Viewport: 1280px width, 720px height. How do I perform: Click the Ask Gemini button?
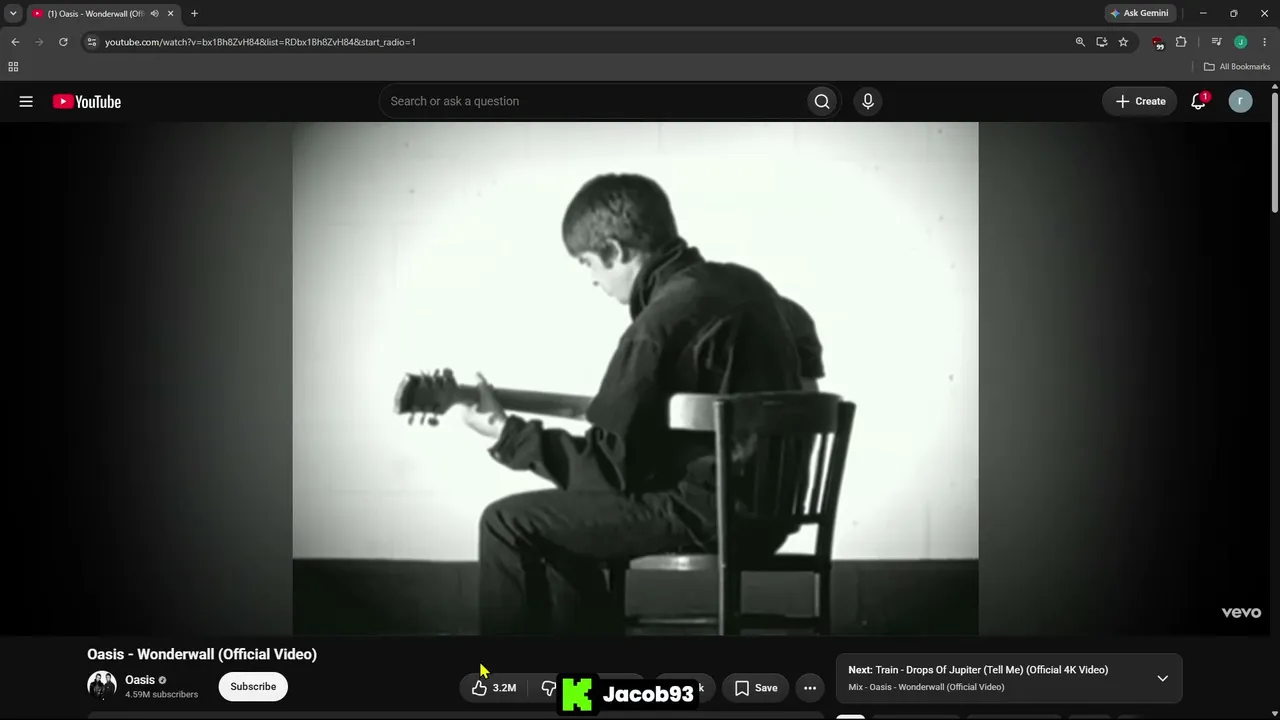tap(1139, 14)
